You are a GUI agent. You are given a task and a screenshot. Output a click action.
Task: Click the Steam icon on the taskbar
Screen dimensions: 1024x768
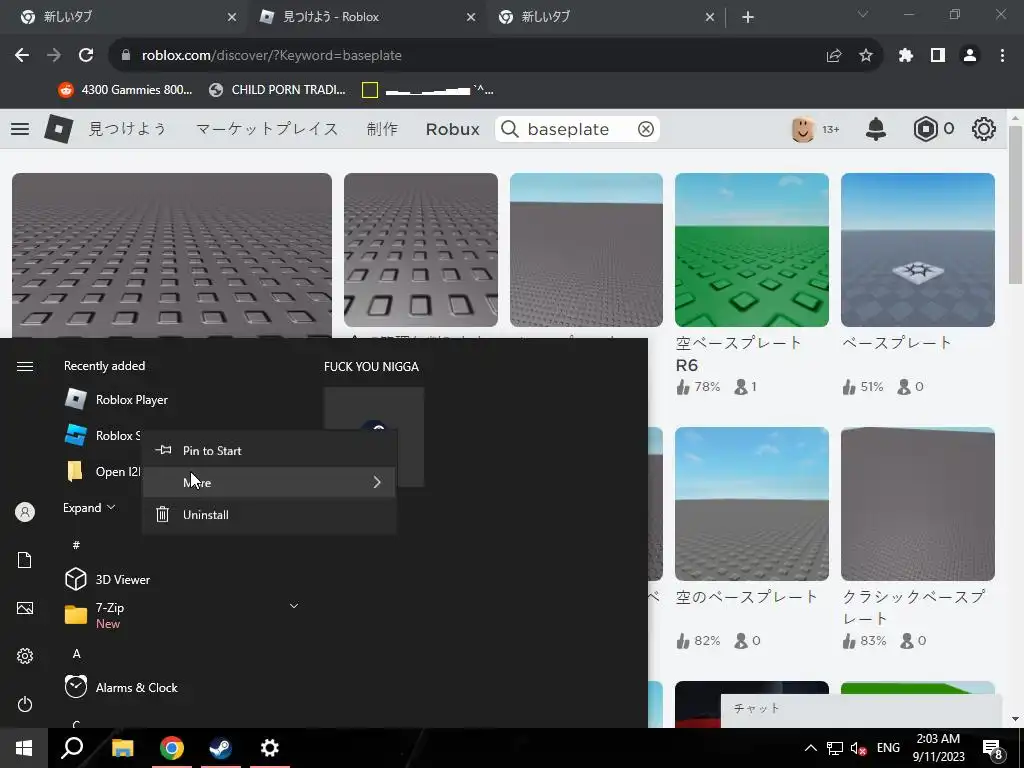coord(221,748)
